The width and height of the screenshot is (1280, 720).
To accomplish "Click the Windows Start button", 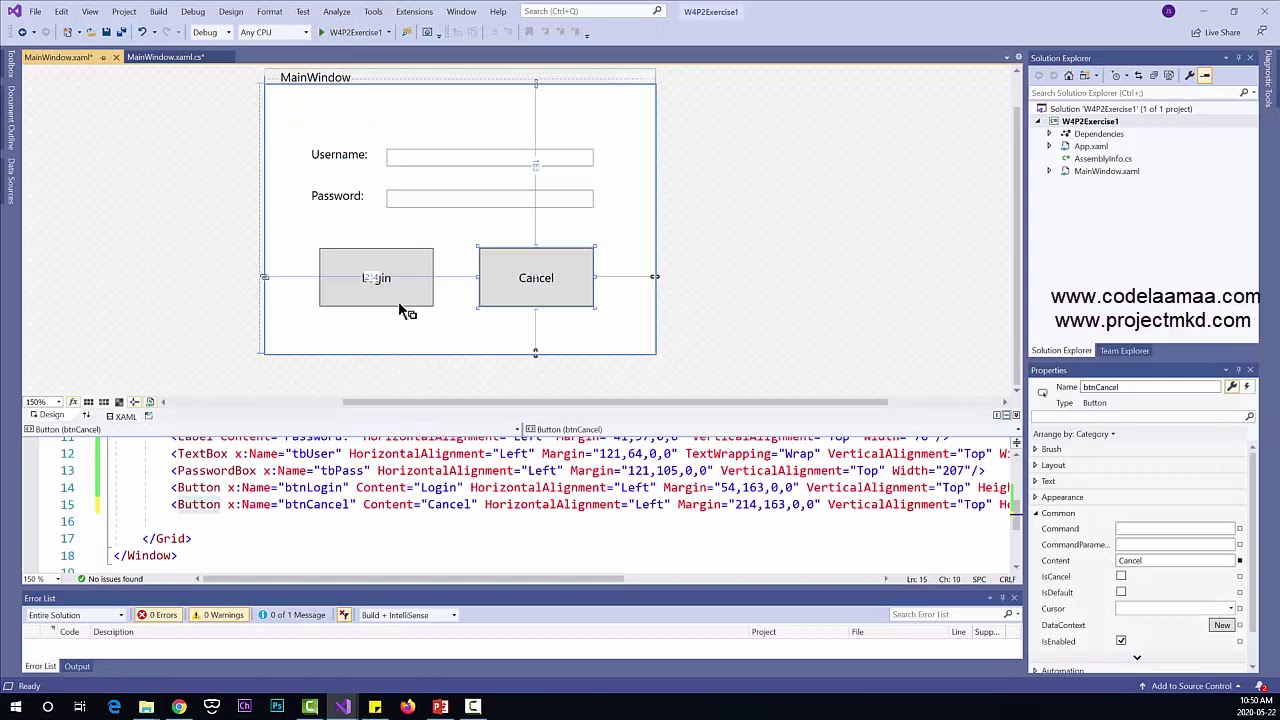I will pyautogui.click(x=15, y=707).
